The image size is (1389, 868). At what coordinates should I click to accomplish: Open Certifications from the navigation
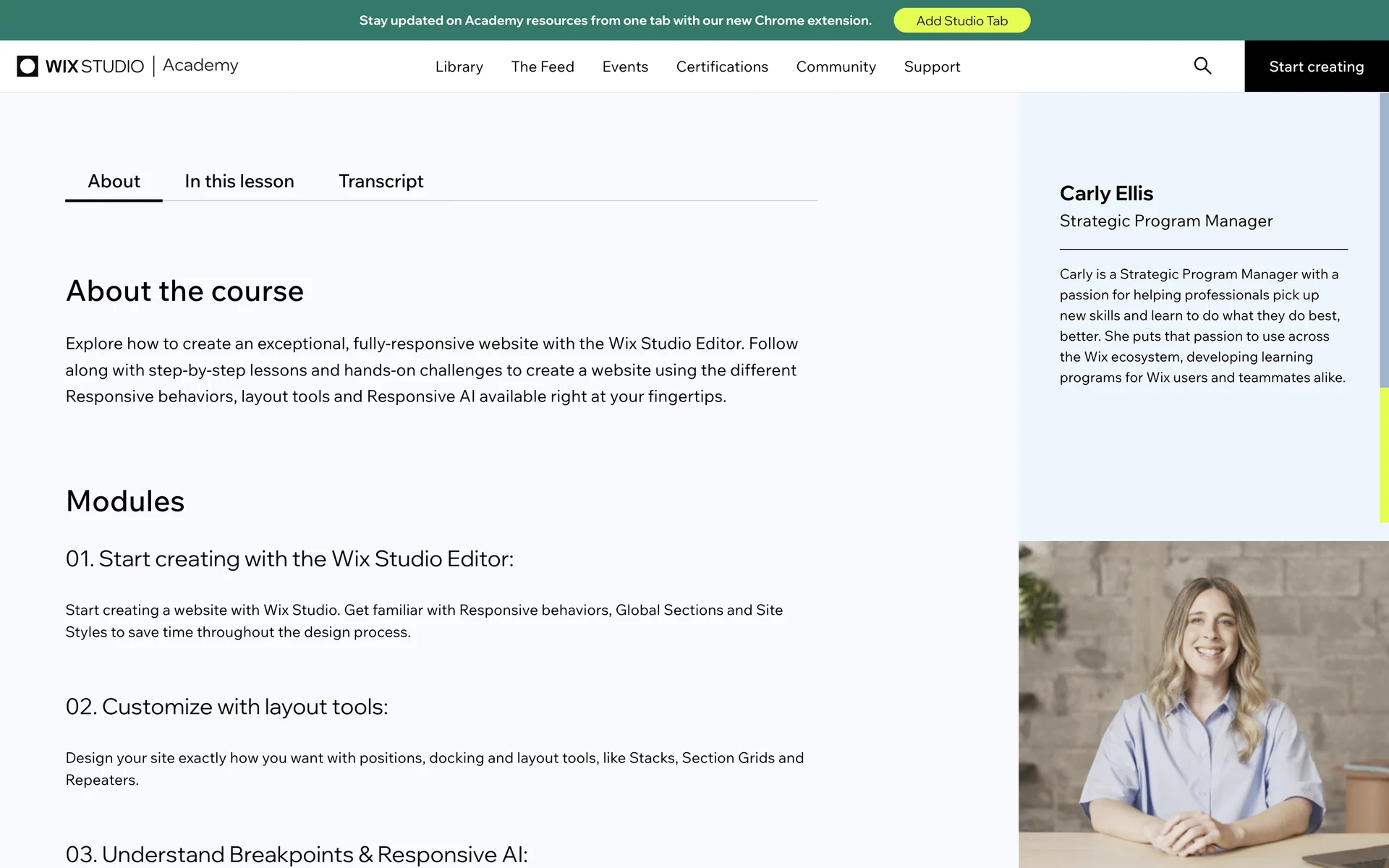point(722,67)
